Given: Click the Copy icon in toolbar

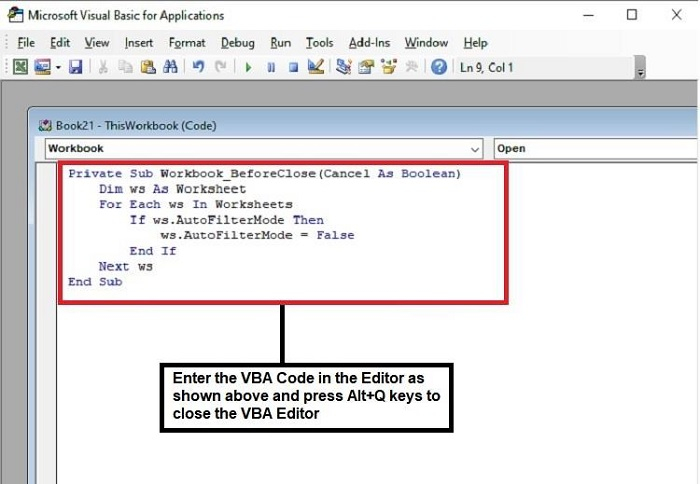Looking at the screenshot, I should [x=125, y=67].
